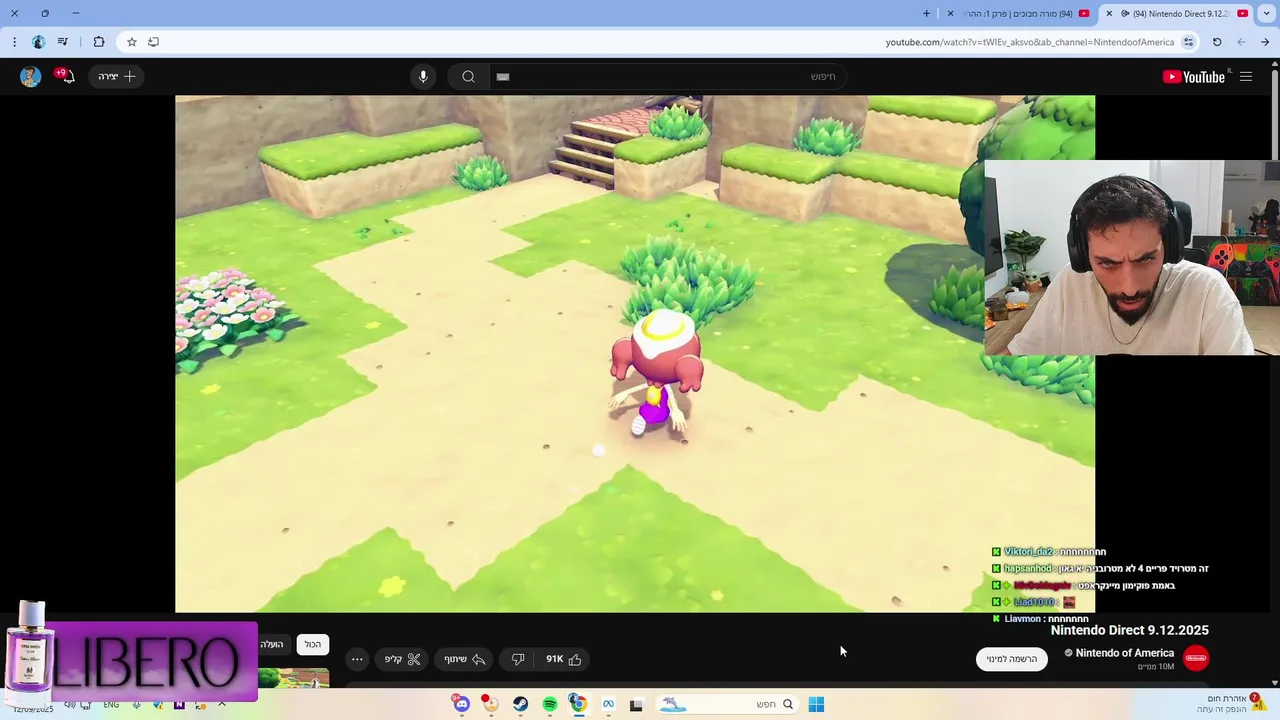
Task: View site information icon in address bar
Action: pos(1188,42)
